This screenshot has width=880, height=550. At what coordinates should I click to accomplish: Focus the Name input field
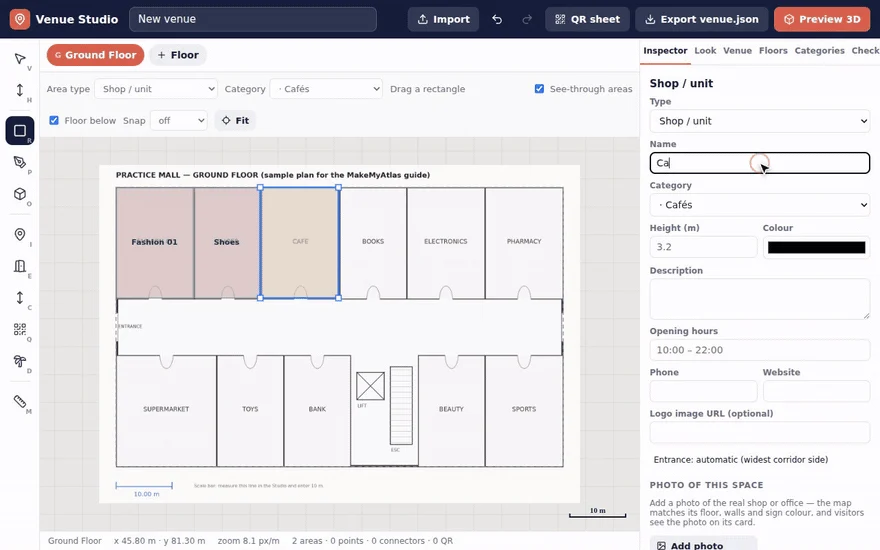[x=759, y=163]
